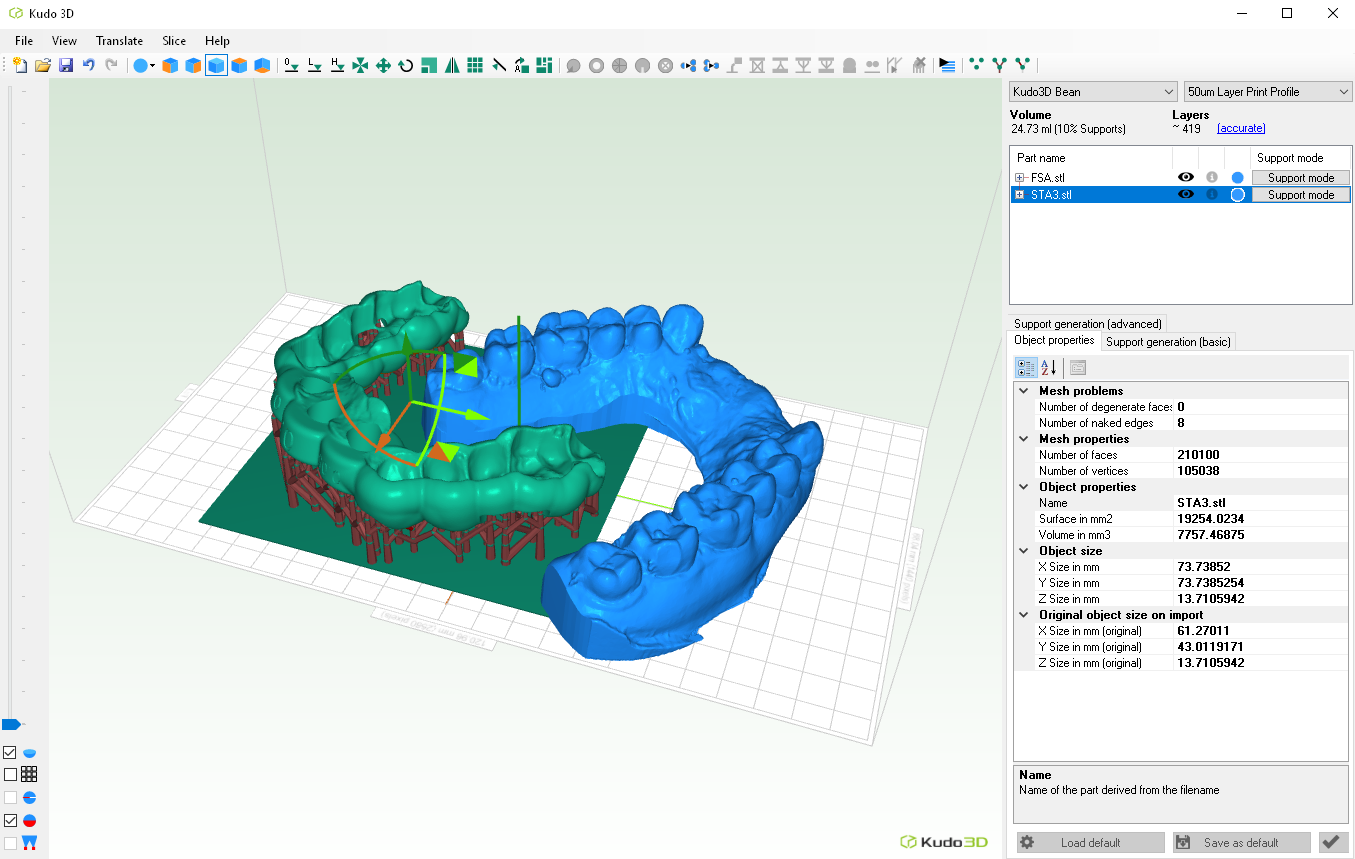Switch property grid to categorized view
Screen dimensions: 1355x859
(x=1026, y=367)
